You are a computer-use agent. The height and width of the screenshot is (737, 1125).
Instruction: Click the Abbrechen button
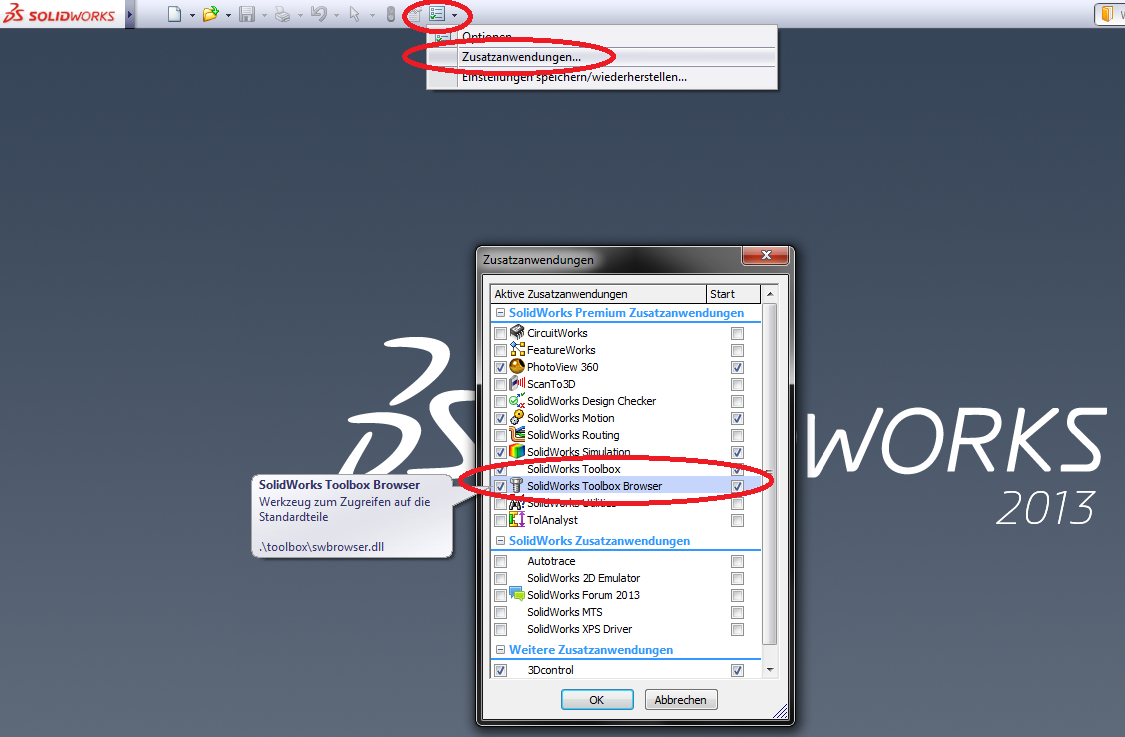point(680,700)
